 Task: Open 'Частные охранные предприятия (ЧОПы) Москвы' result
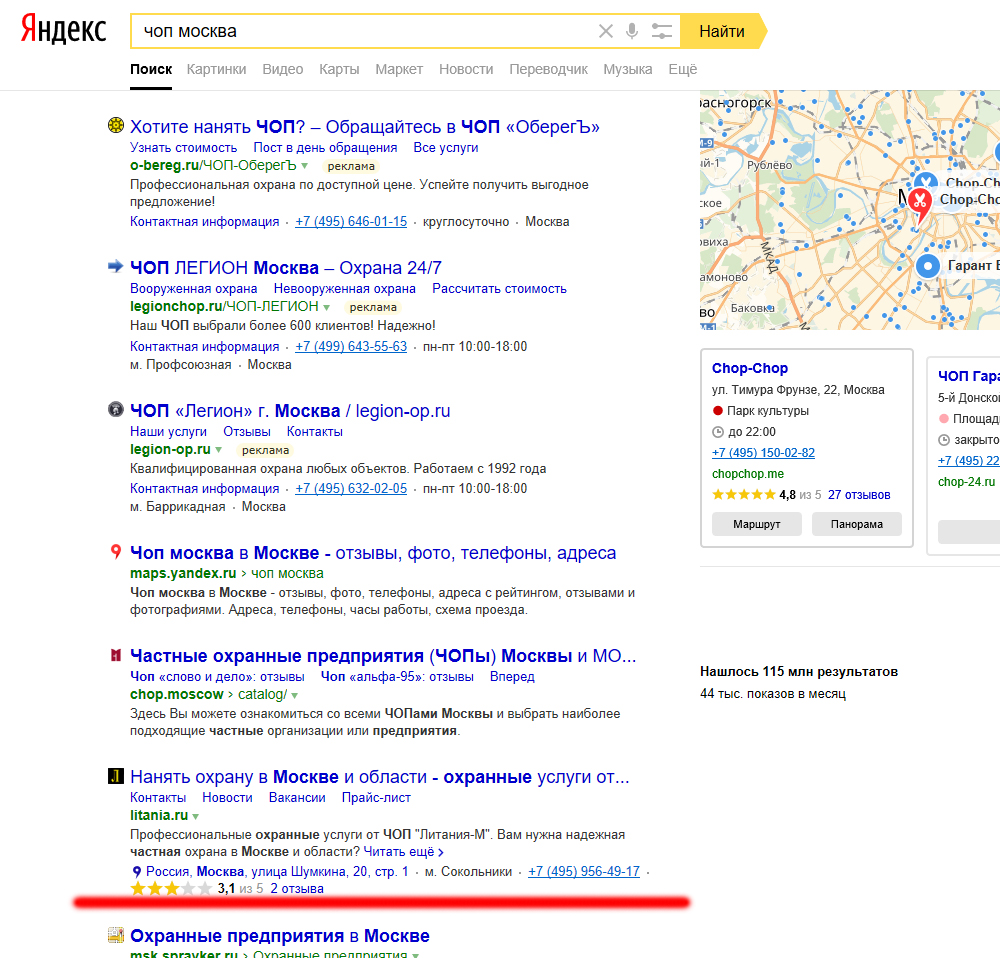click(x=383, y=656)
